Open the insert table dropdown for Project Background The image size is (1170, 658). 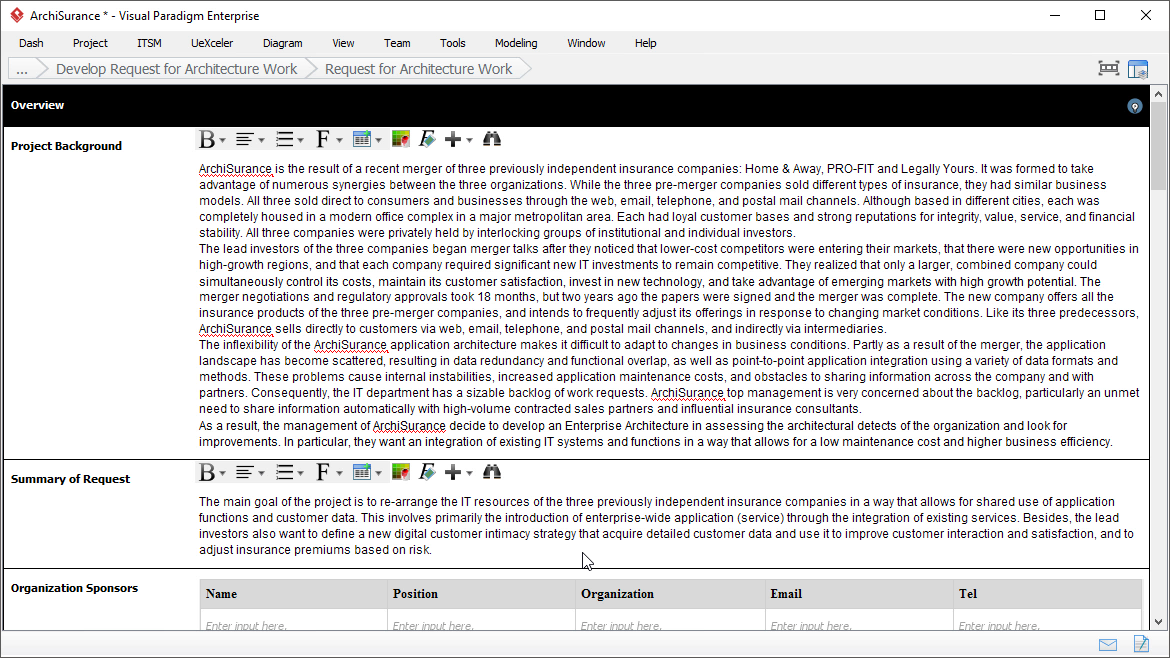[378, 140]
